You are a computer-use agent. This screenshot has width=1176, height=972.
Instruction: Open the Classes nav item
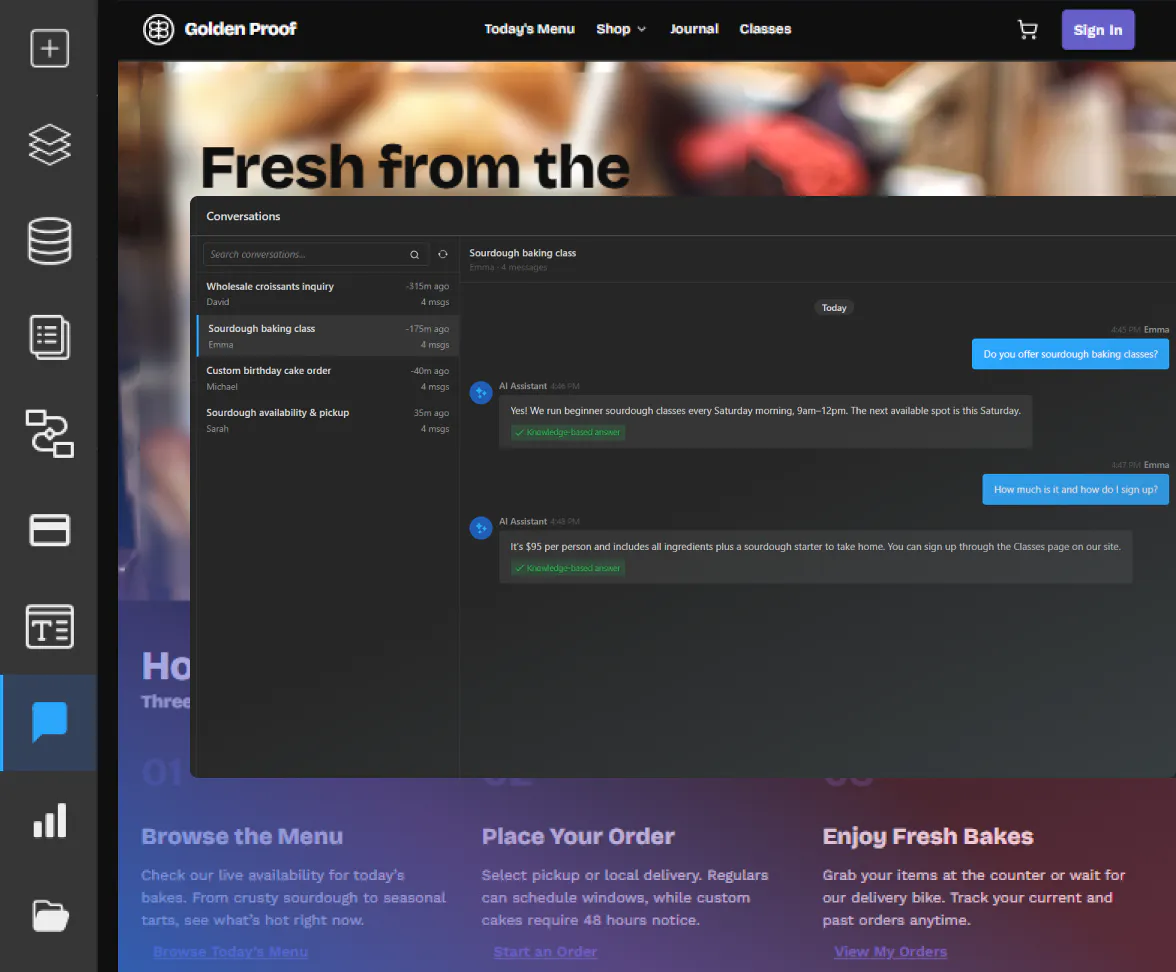pos(765,29)
